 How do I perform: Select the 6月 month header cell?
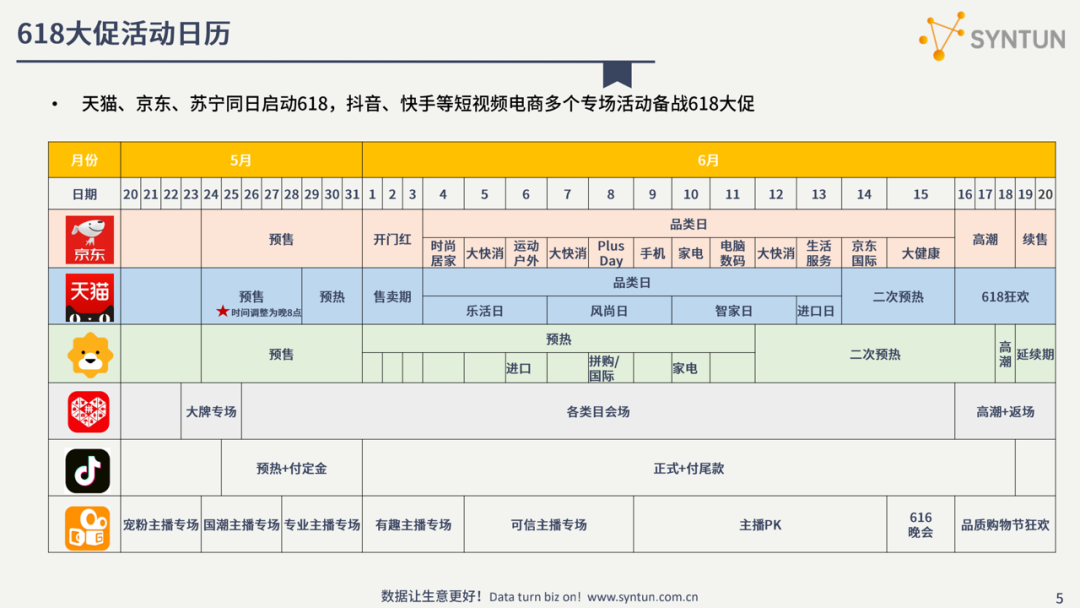tap(709, 160)
